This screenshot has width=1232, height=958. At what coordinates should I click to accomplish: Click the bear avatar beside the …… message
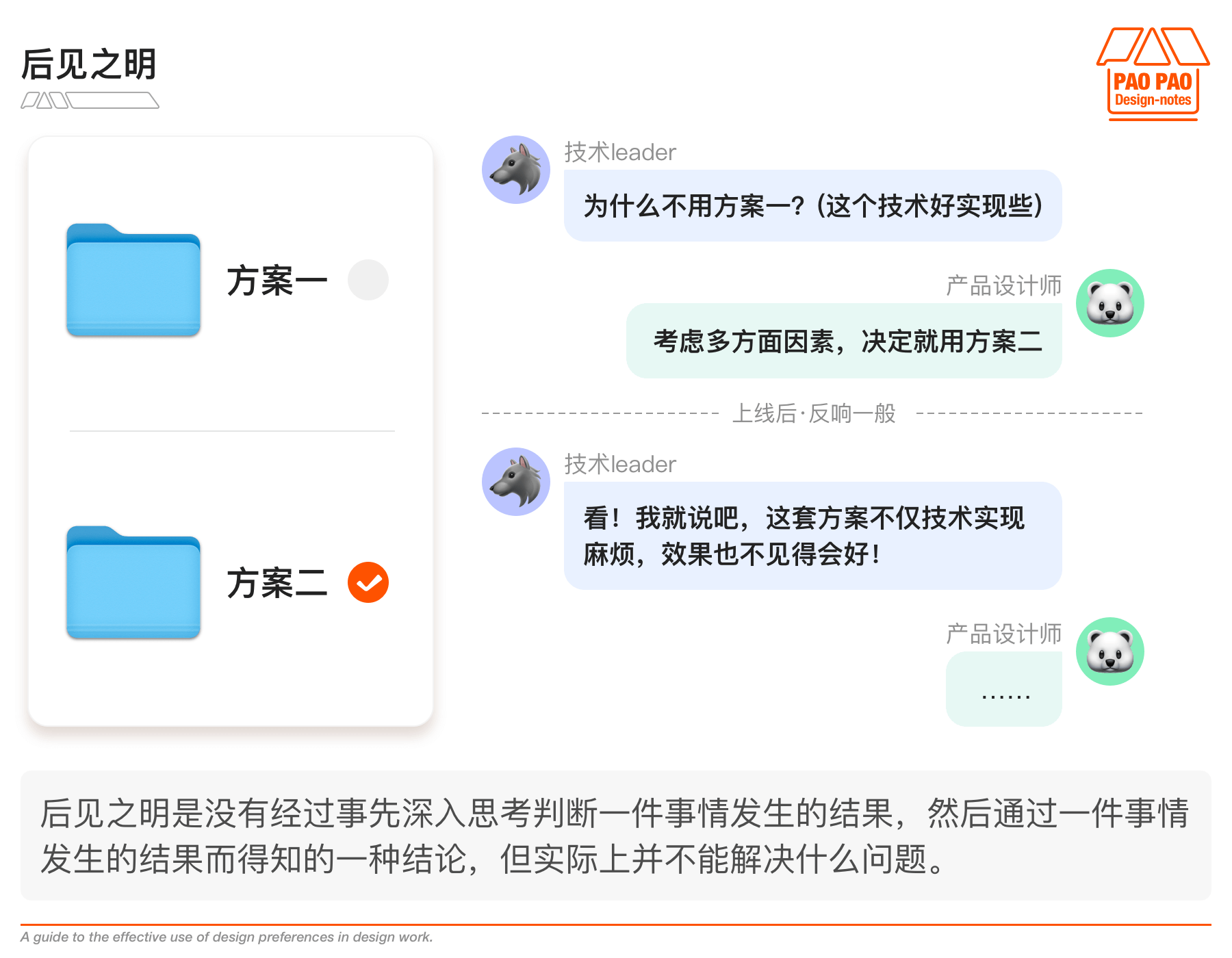1109,651
